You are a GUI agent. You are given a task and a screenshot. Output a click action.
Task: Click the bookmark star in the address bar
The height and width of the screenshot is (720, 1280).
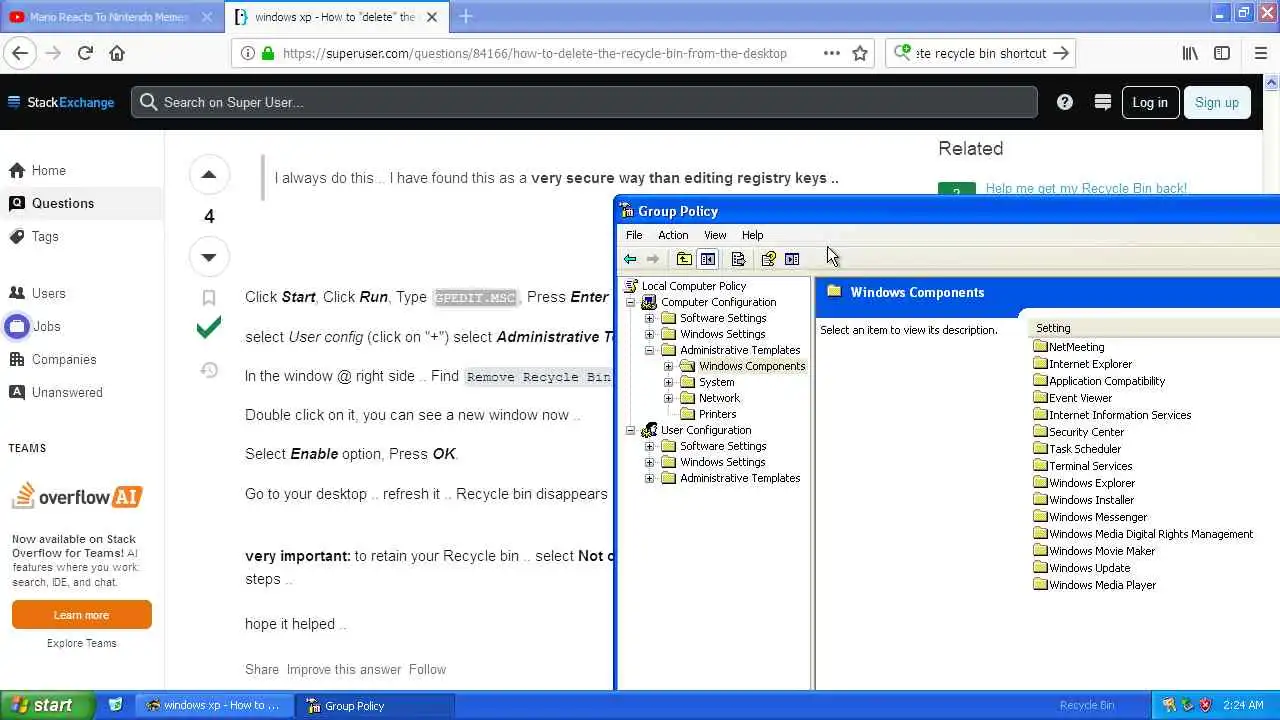(x=860, y=53)
